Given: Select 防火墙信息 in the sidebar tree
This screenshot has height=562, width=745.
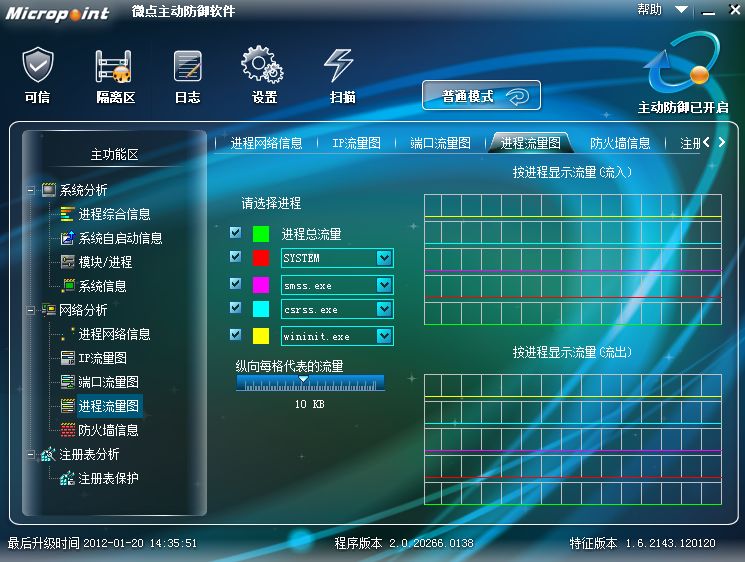Looking at the screenshot, I should 108,430.
